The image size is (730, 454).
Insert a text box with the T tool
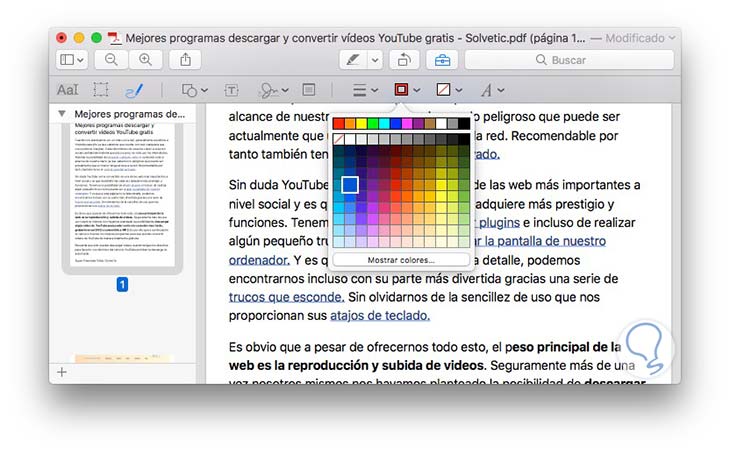tap(231, 90)
